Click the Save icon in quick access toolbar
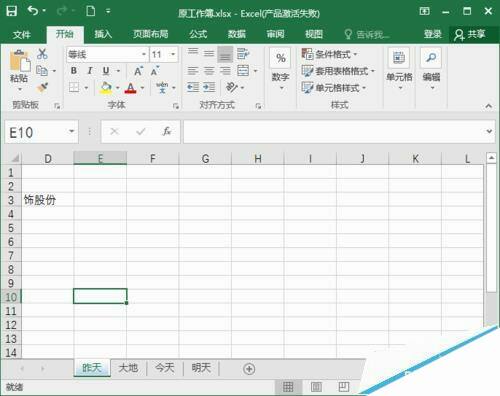The height and width of the screenshot is (396, 500). [12, 11]
